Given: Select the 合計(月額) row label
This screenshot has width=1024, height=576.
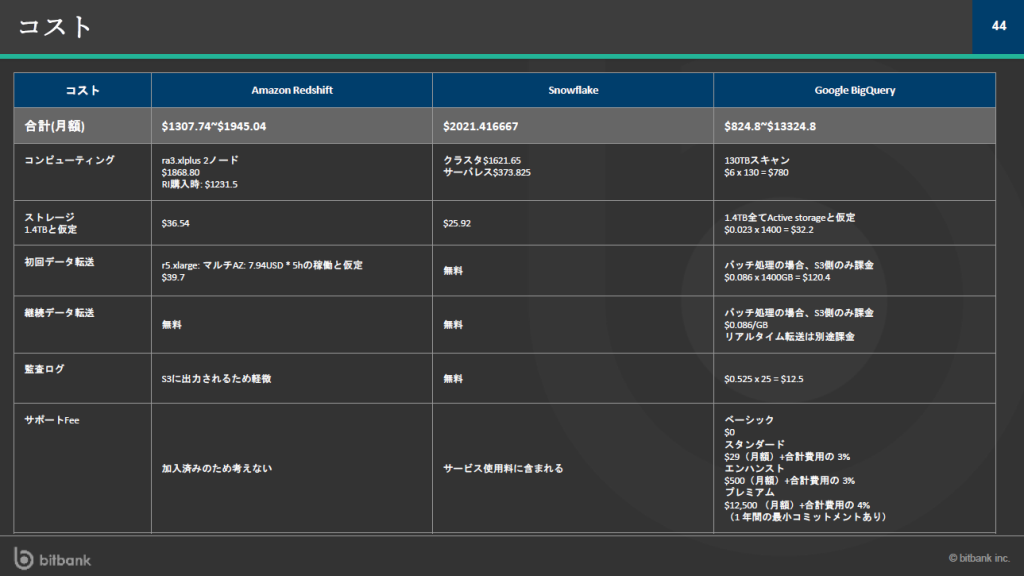Looking at the screenshot, I should point(55,126).
